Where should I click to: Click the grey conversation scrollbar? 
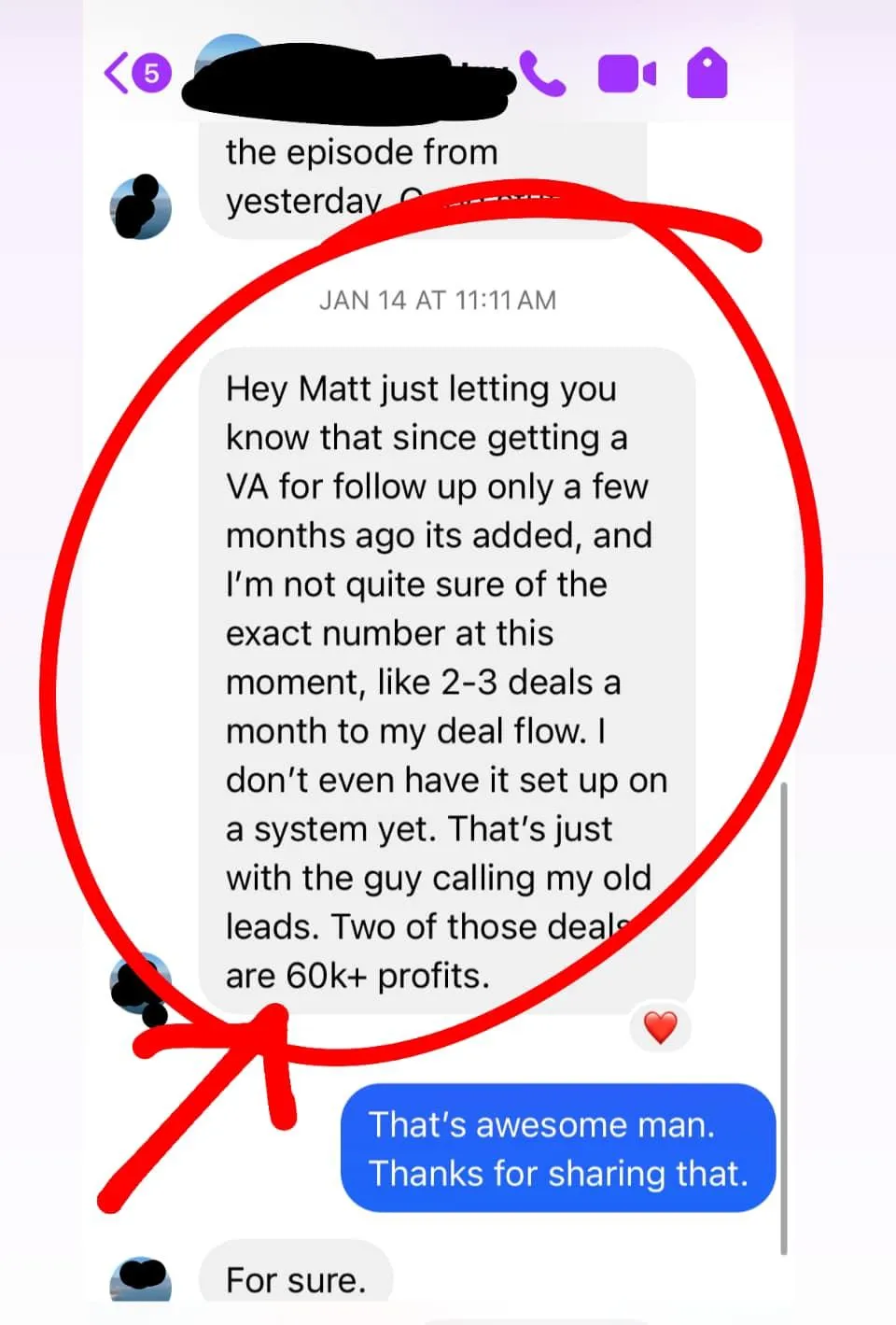783,1018
